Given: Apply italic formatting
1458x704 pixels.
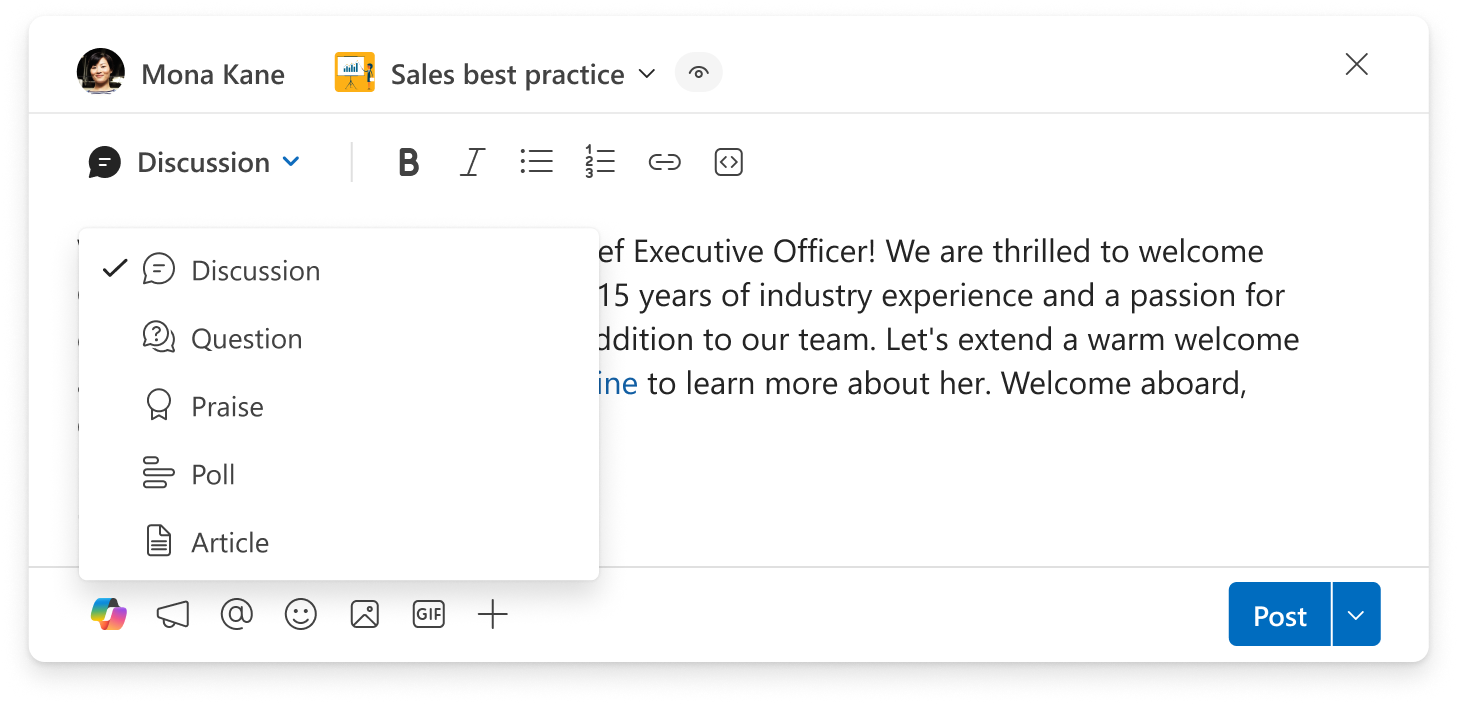Looking at the screenshot, I should pos(472,162).
